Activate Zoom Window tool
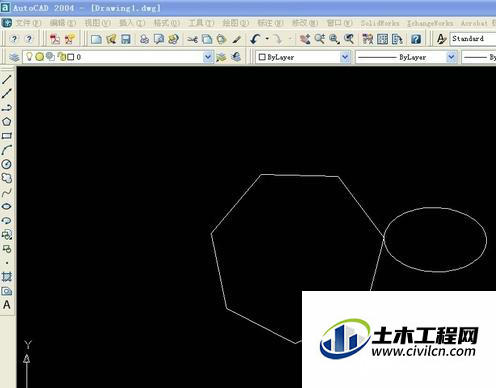 (x=334, y=39)
